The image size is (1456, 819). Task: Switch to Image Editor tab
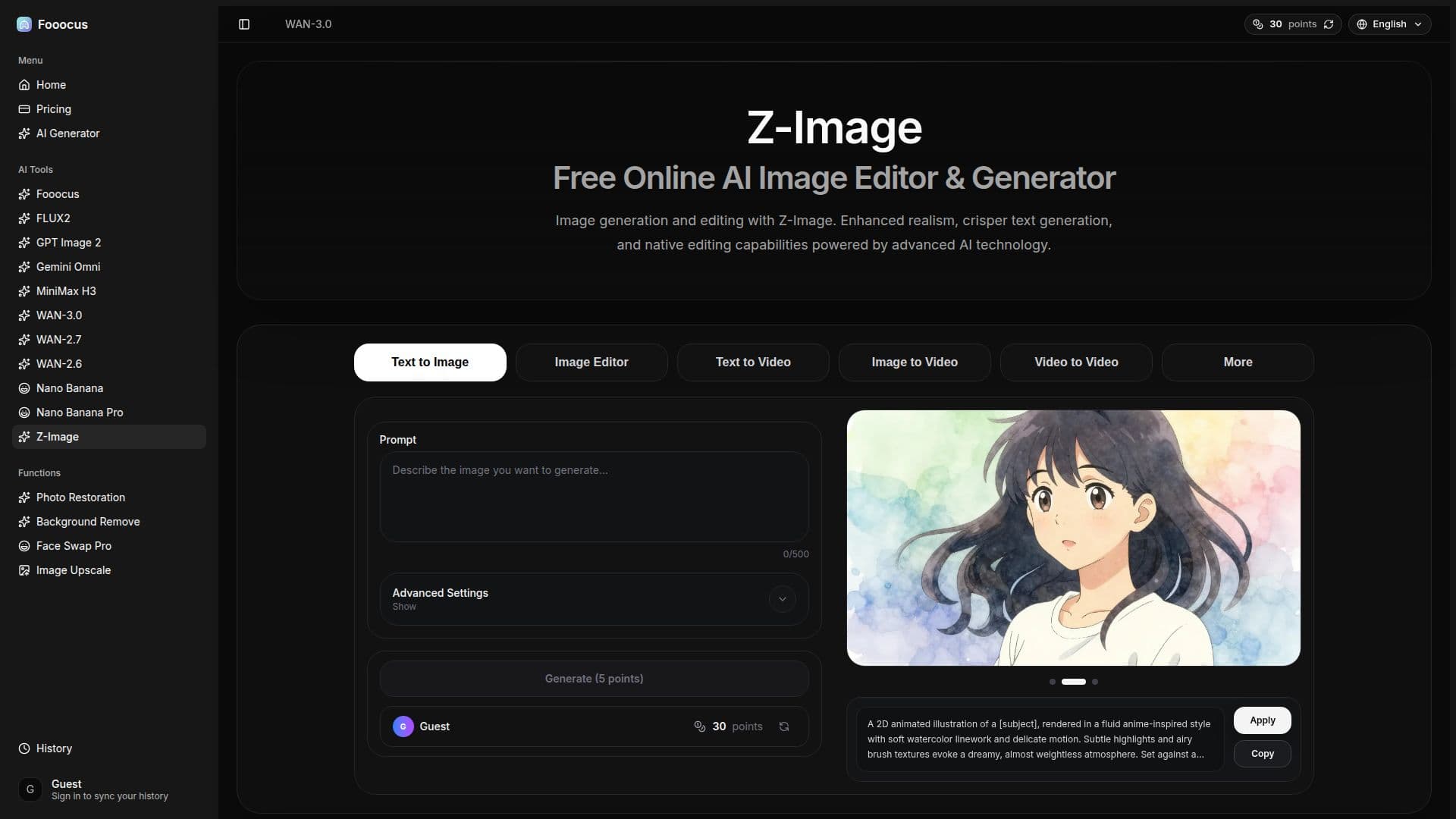(x=591, y=362)
